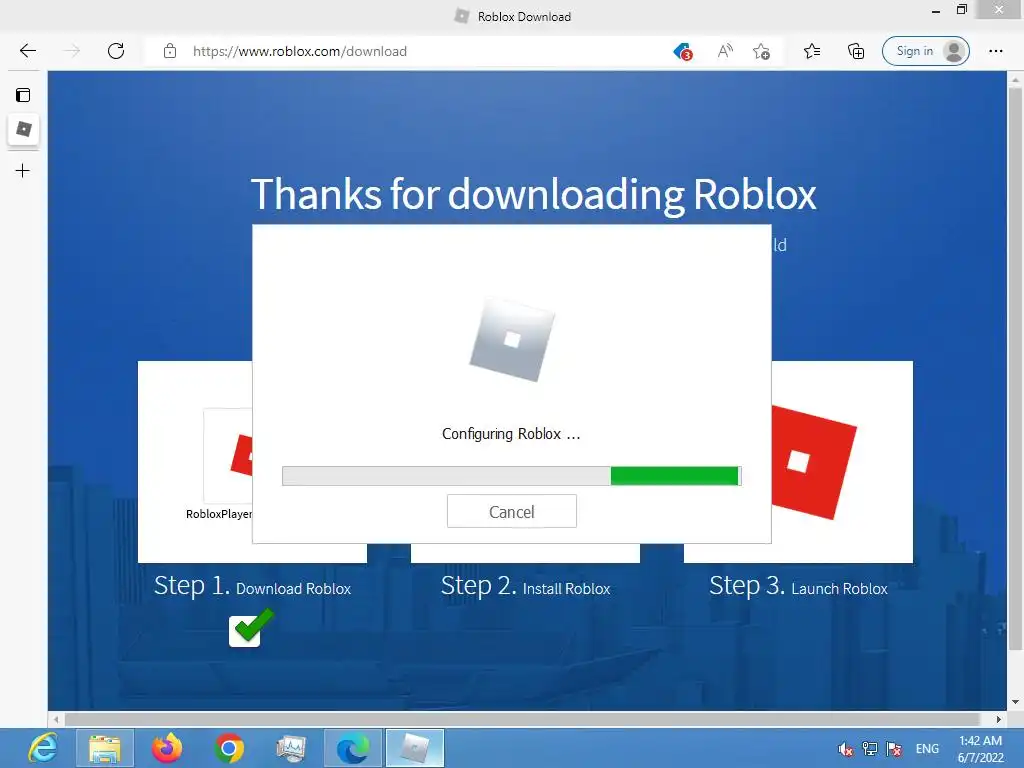Go back to the previous page
Image resolution: width=1024 pixels, height=768 pixels.
pos(27,51)
